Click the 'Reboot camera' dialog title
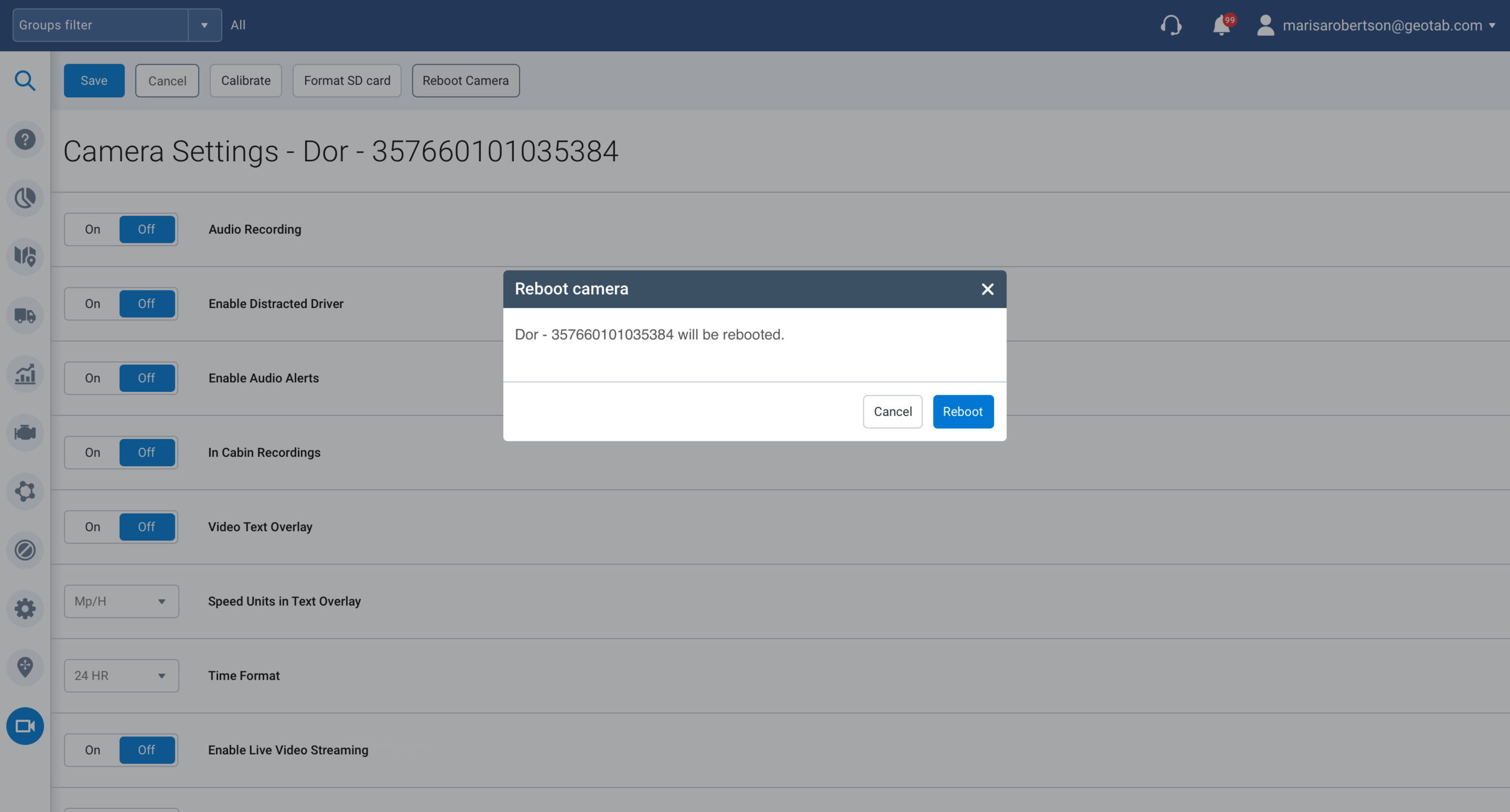Screen dimensions: 1510x812 571,289
